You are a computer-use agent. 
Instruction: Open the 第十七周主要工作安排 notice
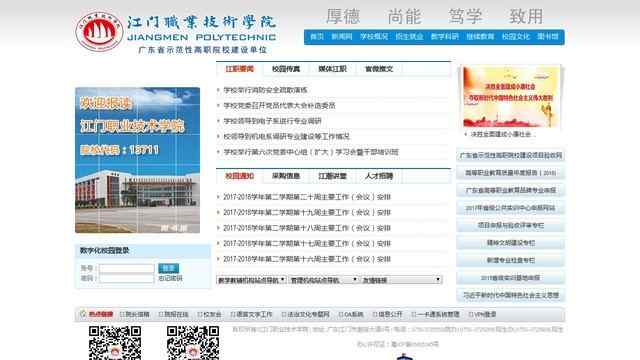click(x=307, y=243)
